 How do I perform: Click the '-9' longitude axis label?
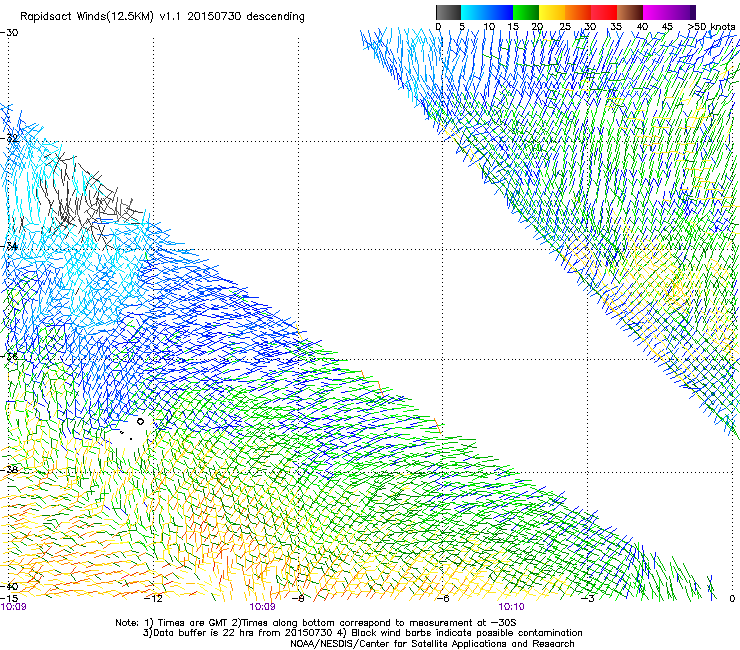tap(298, 598)
